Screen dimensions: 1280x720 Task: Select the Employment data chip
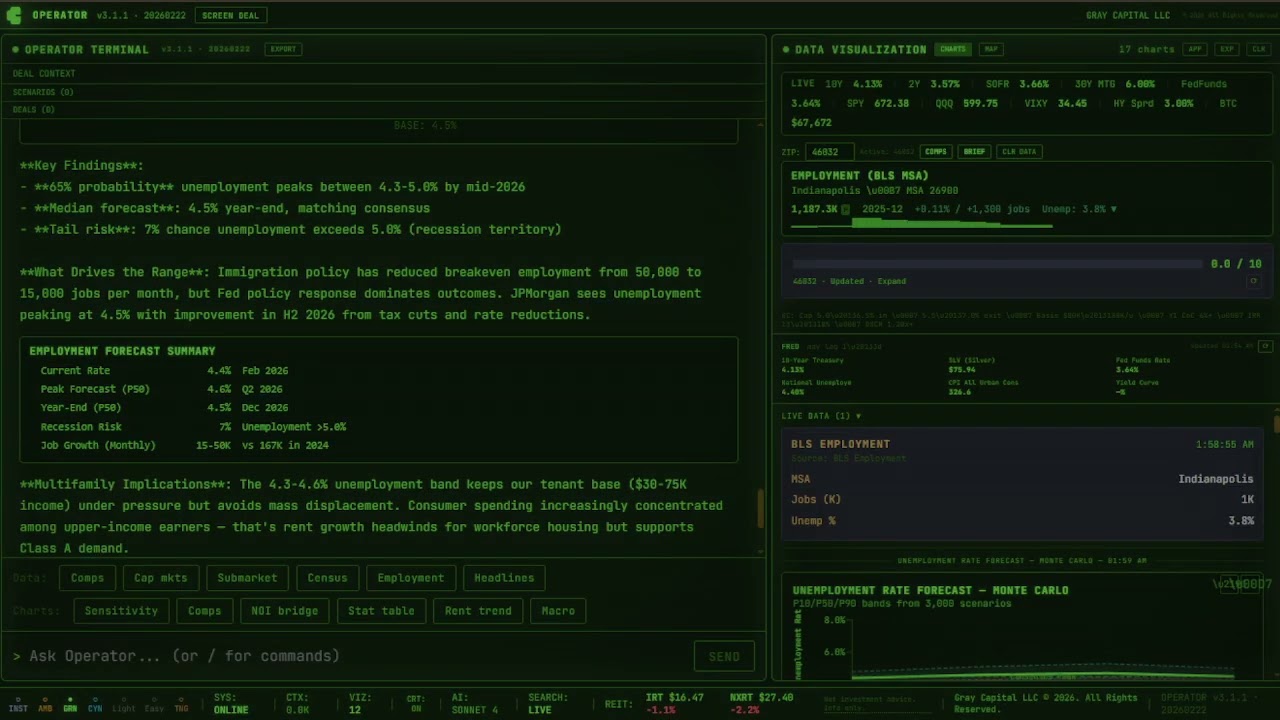coord(411,578)
